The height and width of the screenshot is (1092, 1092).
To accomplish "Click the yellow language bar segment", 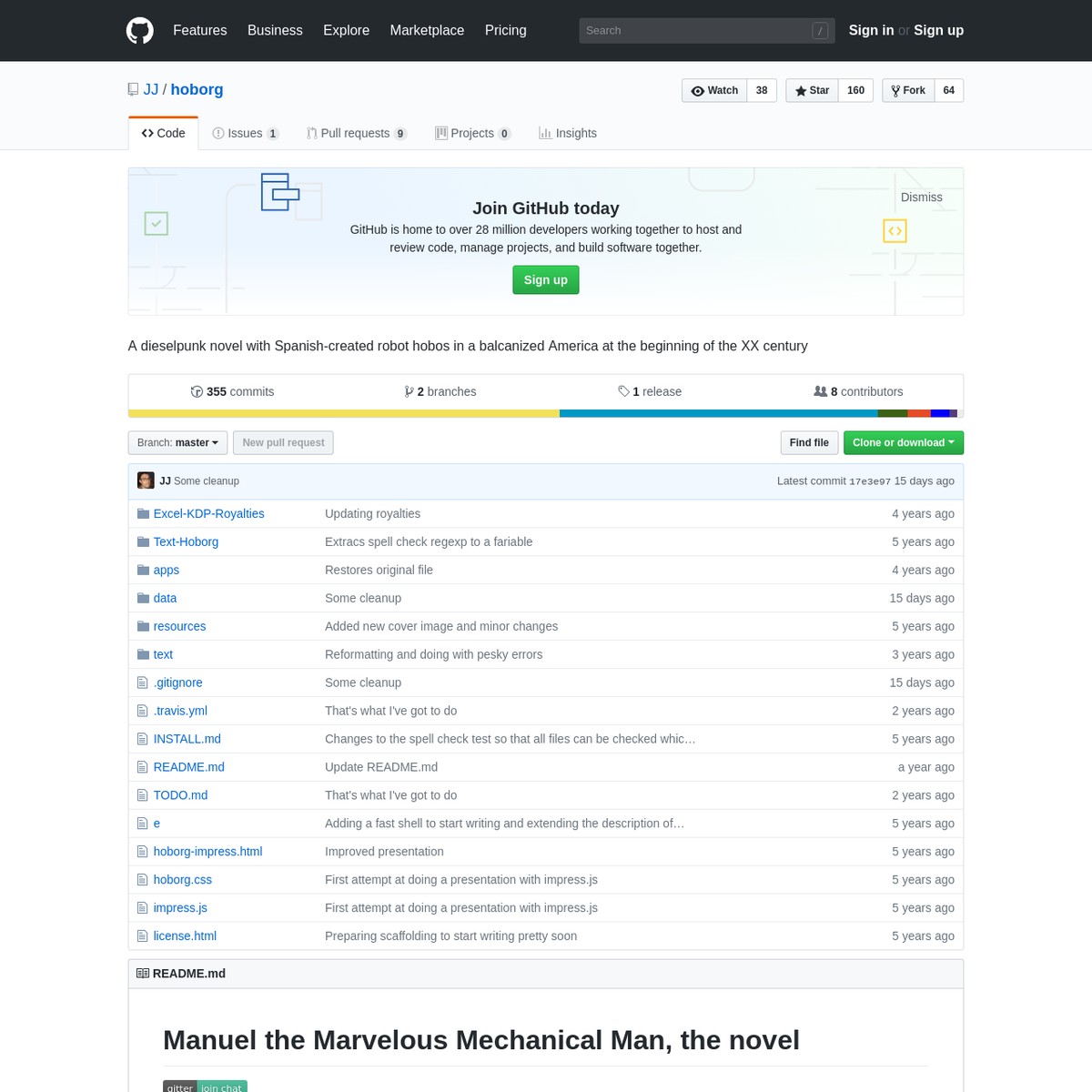I will (344, 413).
